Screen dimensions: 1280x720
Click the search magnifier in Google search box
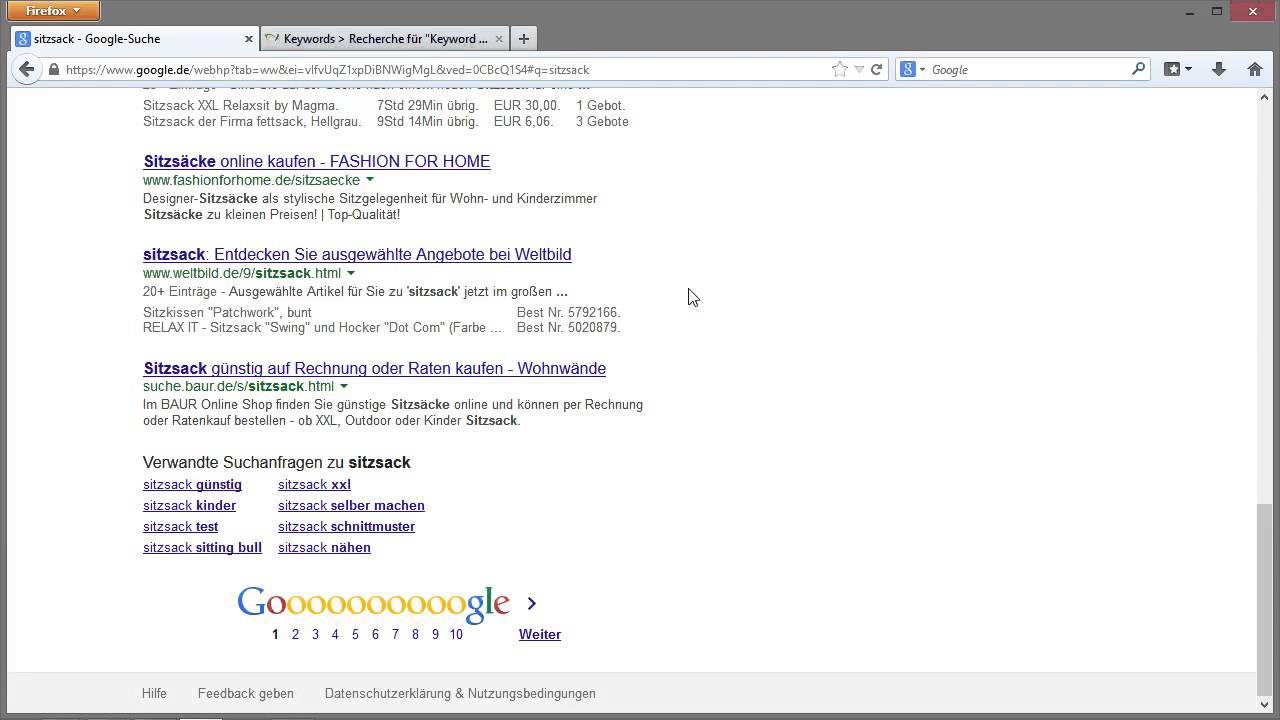pyautogui.click(x=1138, y=69)
